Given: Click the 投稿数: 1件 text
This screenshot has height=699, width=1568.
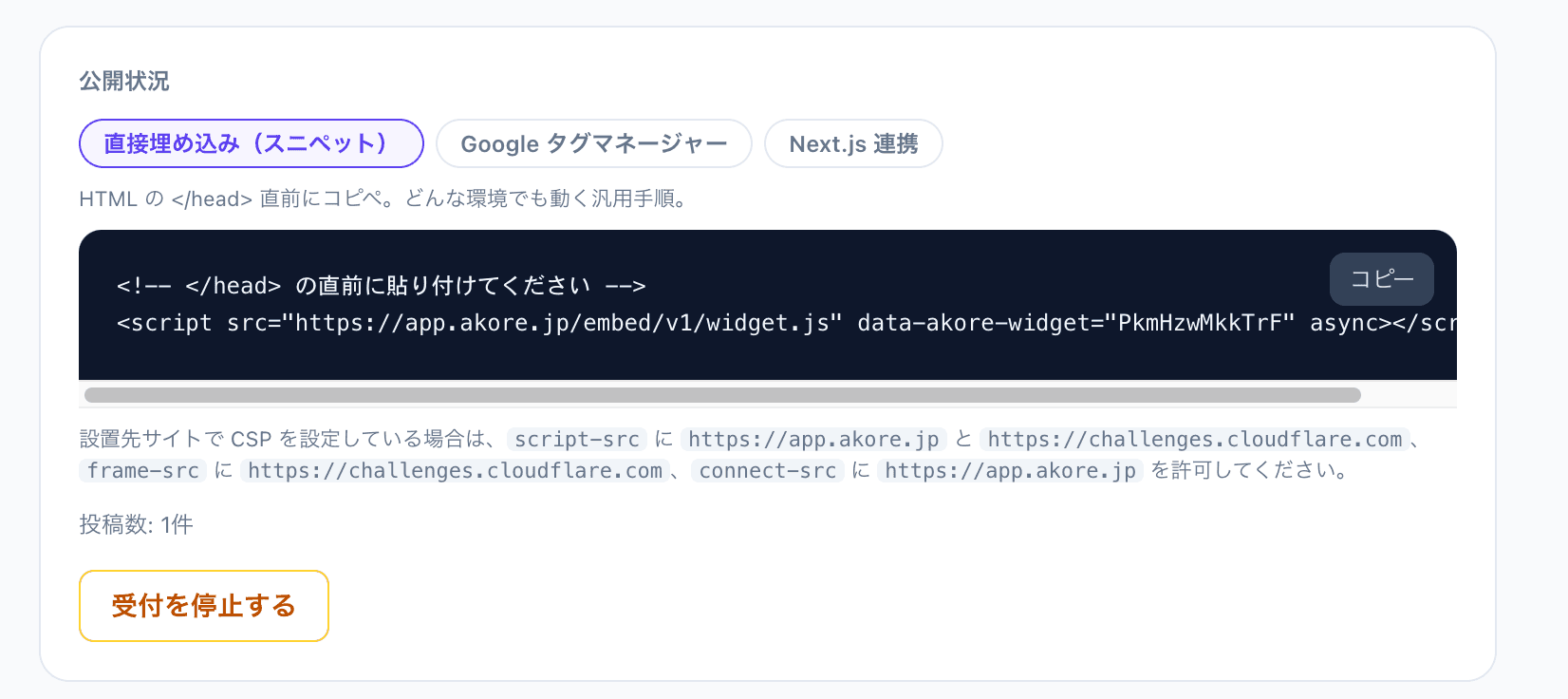Looking at the screenshot, I should click(x=137, y=524).
